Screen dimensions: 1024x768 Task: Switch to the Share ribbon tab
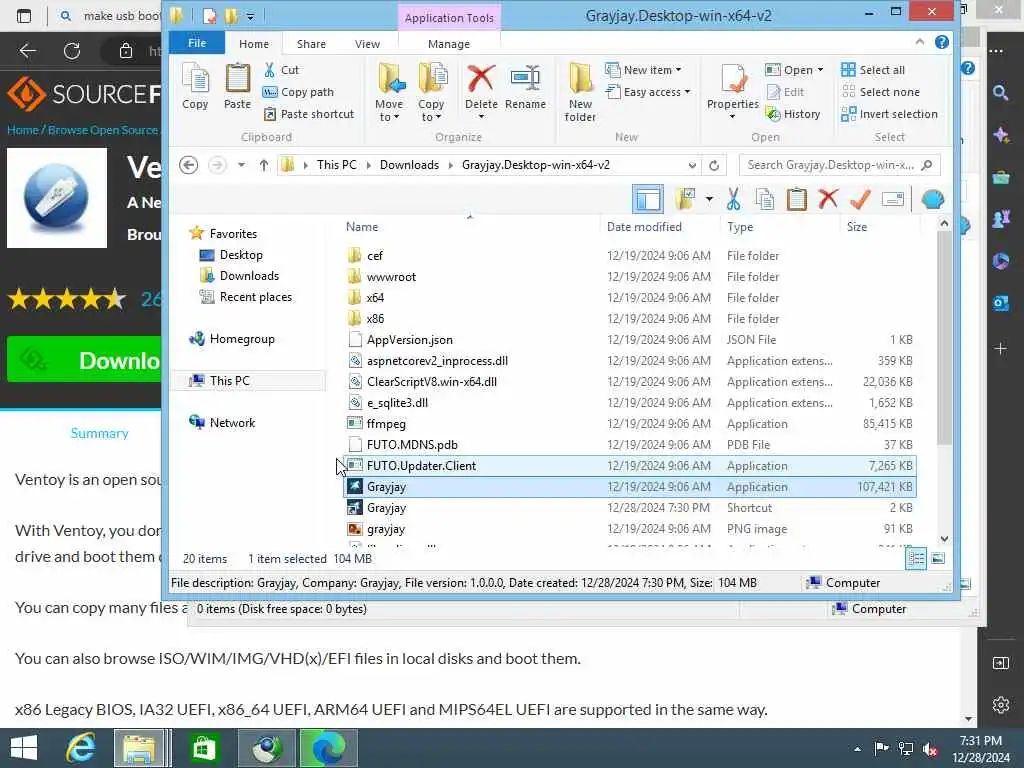tap(311, 44)
